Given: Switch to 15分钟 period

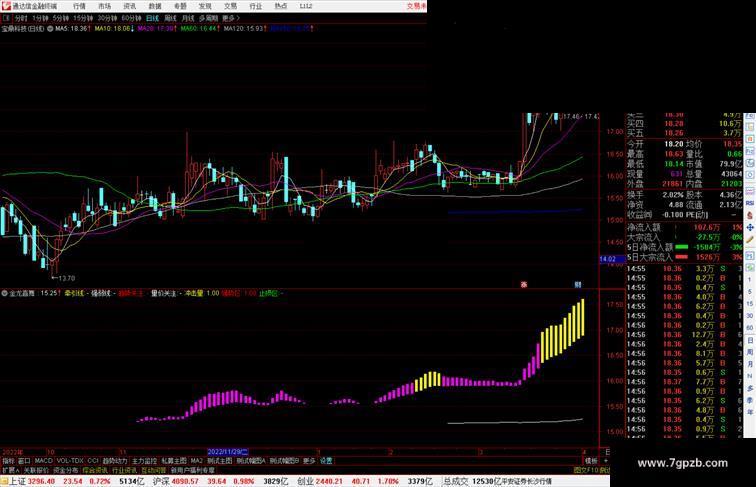Looking at the screenshot, I should pos(83,18).
